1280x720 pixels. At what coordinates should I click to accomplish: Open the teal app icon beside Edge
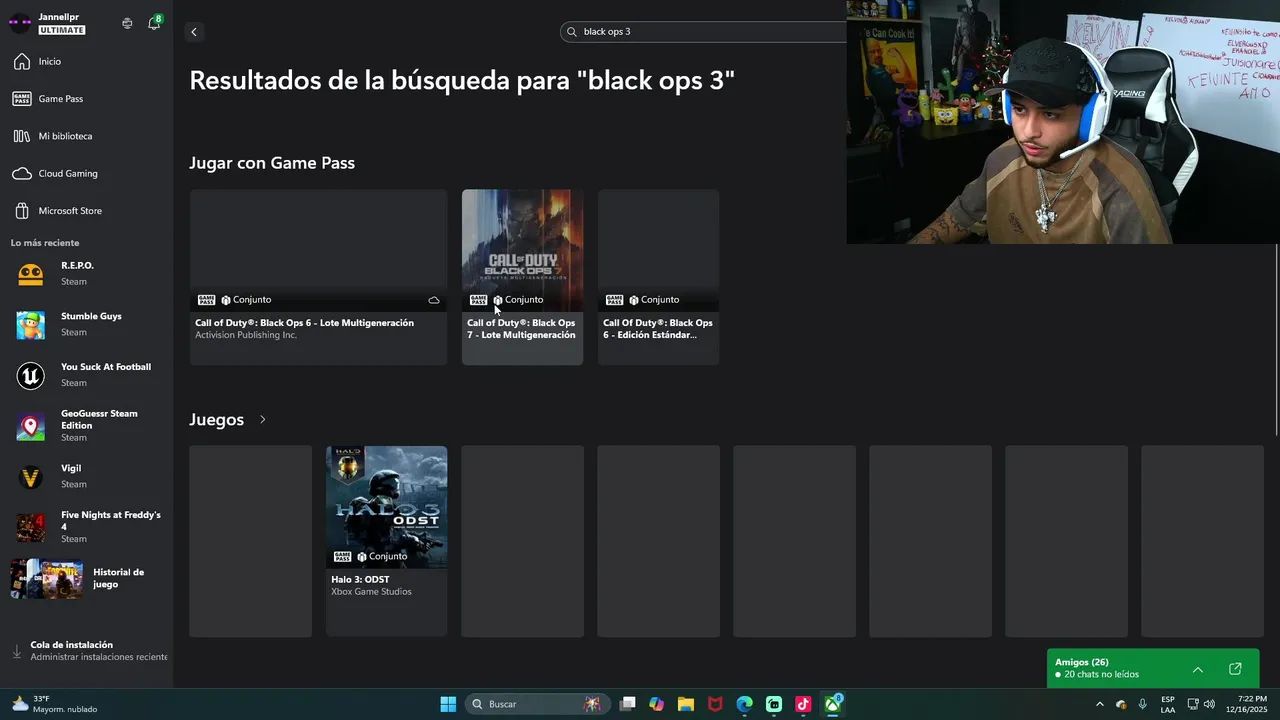point(774,704)
